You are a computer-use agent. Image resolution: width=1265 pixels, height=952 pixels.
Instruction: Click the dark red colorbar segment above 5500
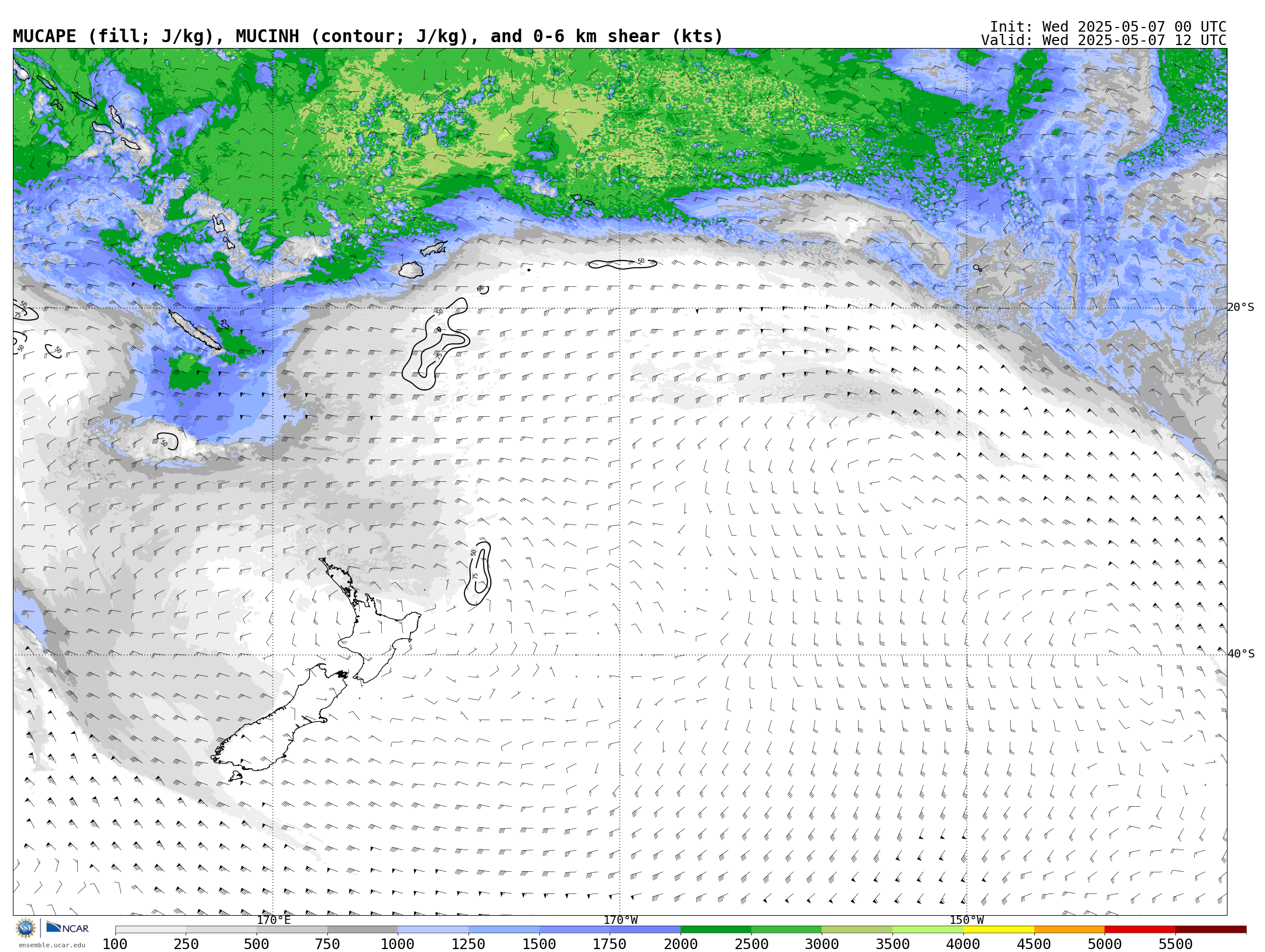1211,930
